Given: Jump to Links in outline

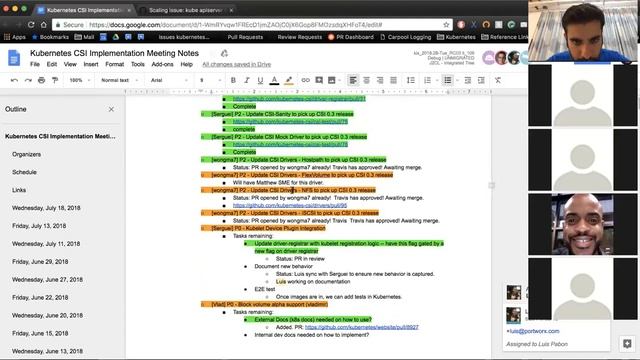Looking at the screenshot, I should pyautogui.click(x=19, y=190).
